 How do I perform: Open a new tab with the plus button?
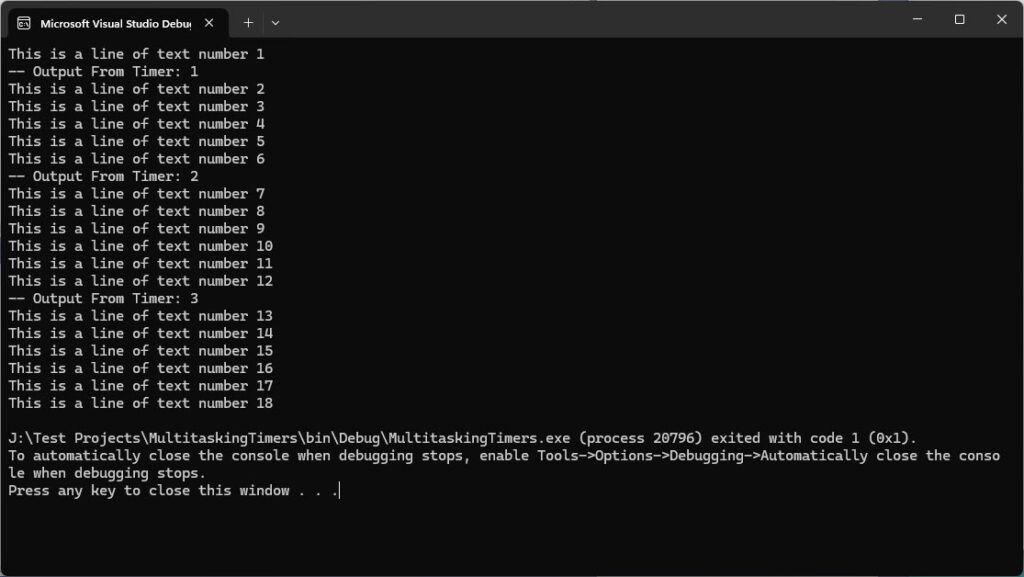(248, 22)
